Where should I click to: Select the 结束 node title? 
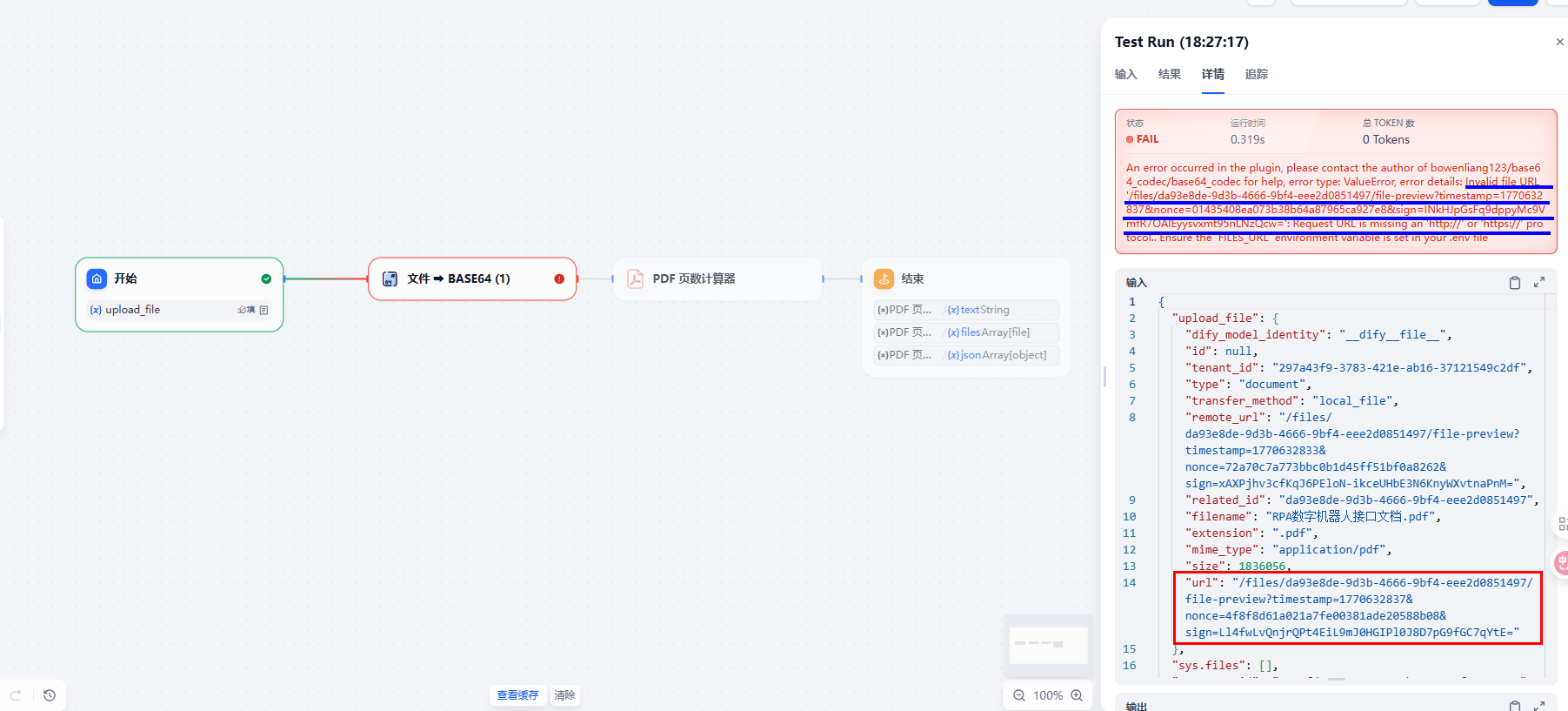[x=912, y=278]
